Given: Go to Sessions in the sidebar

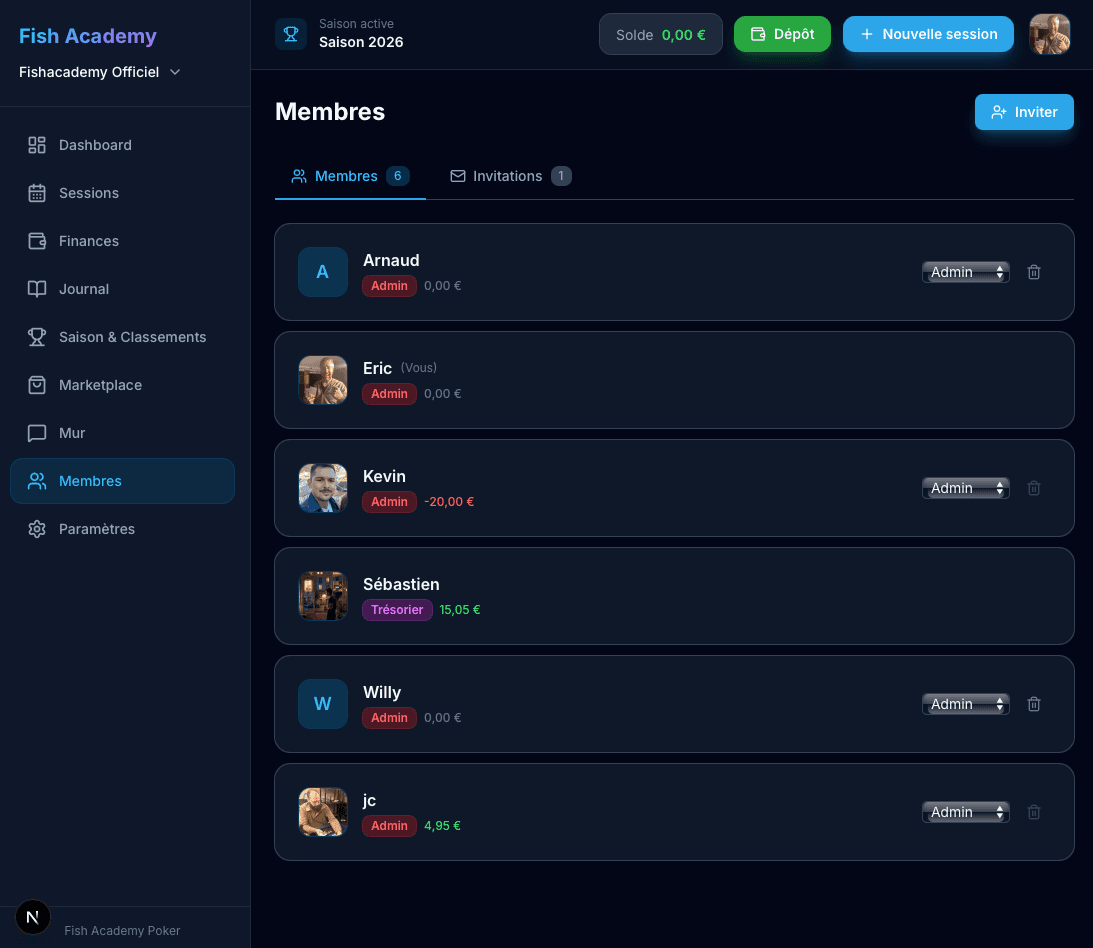Looking at the screenshot, I should coord(89,193).
